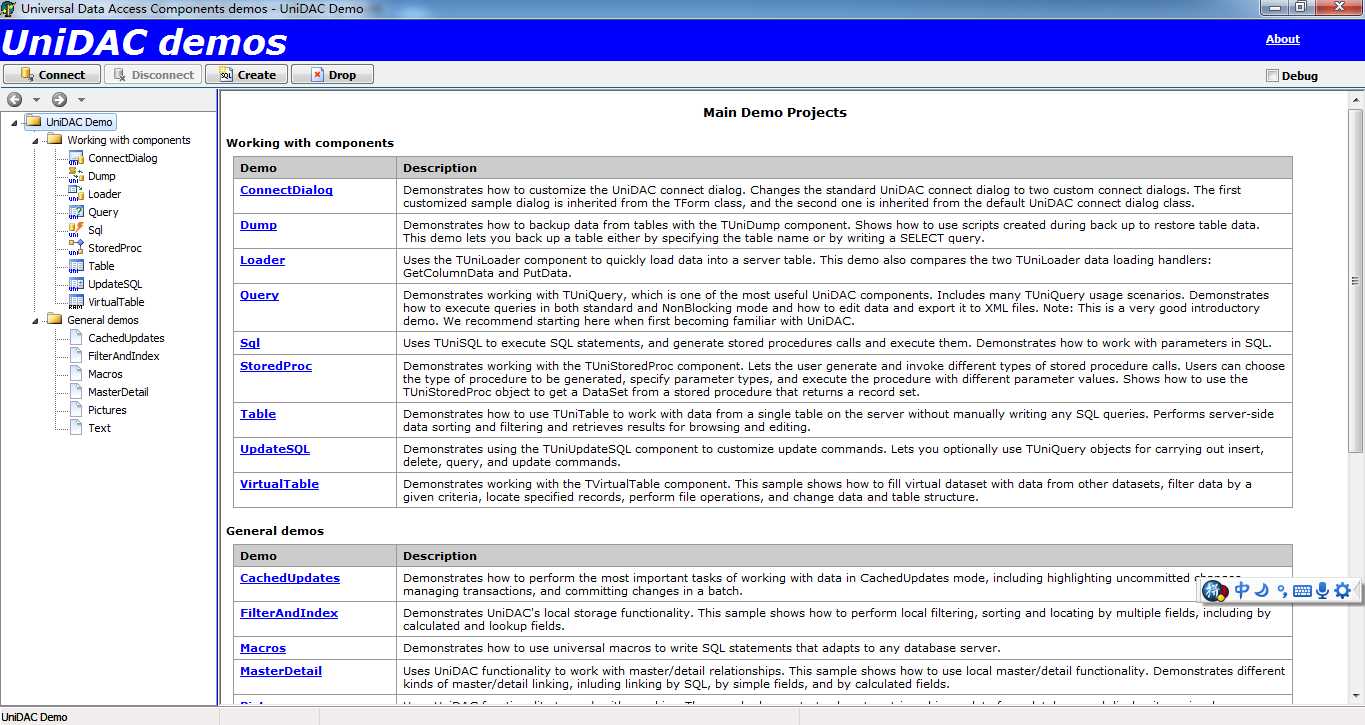Click the Connect toolbar button
The image size is (1365, 725).
pos(52,74)
